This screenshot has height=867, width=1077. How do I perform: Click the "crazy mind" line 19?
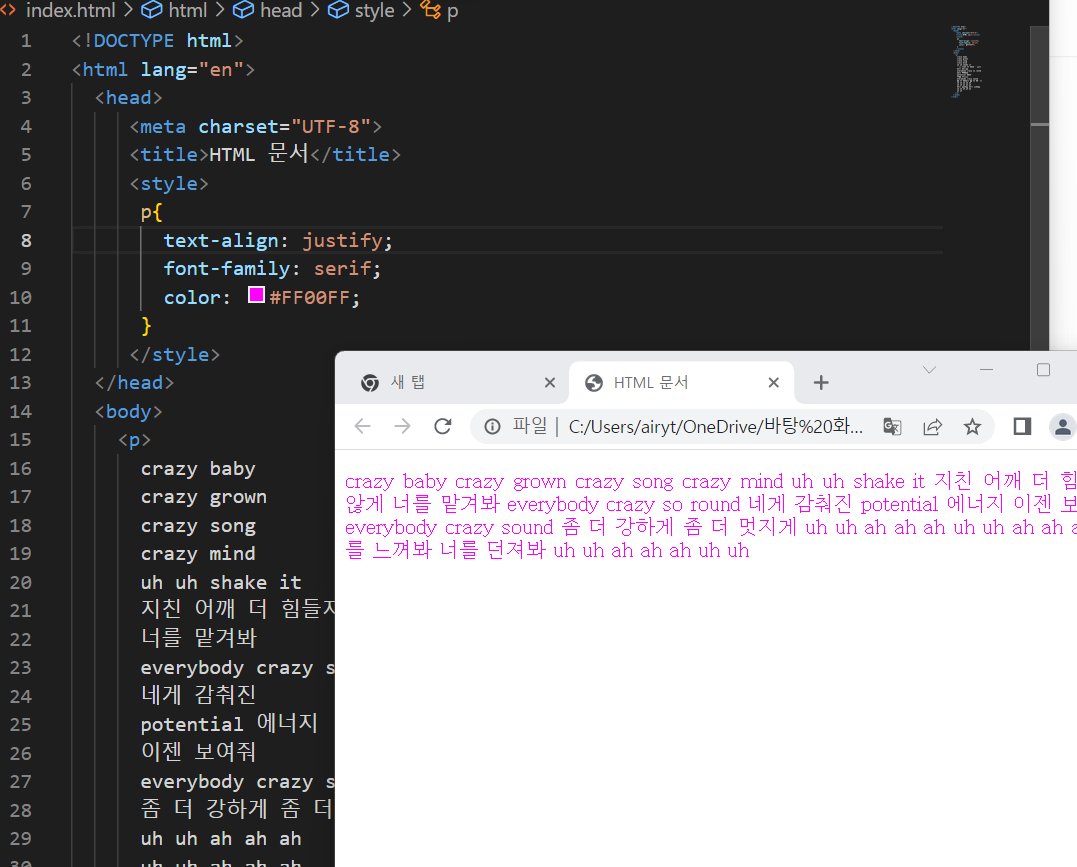(198, 554)
